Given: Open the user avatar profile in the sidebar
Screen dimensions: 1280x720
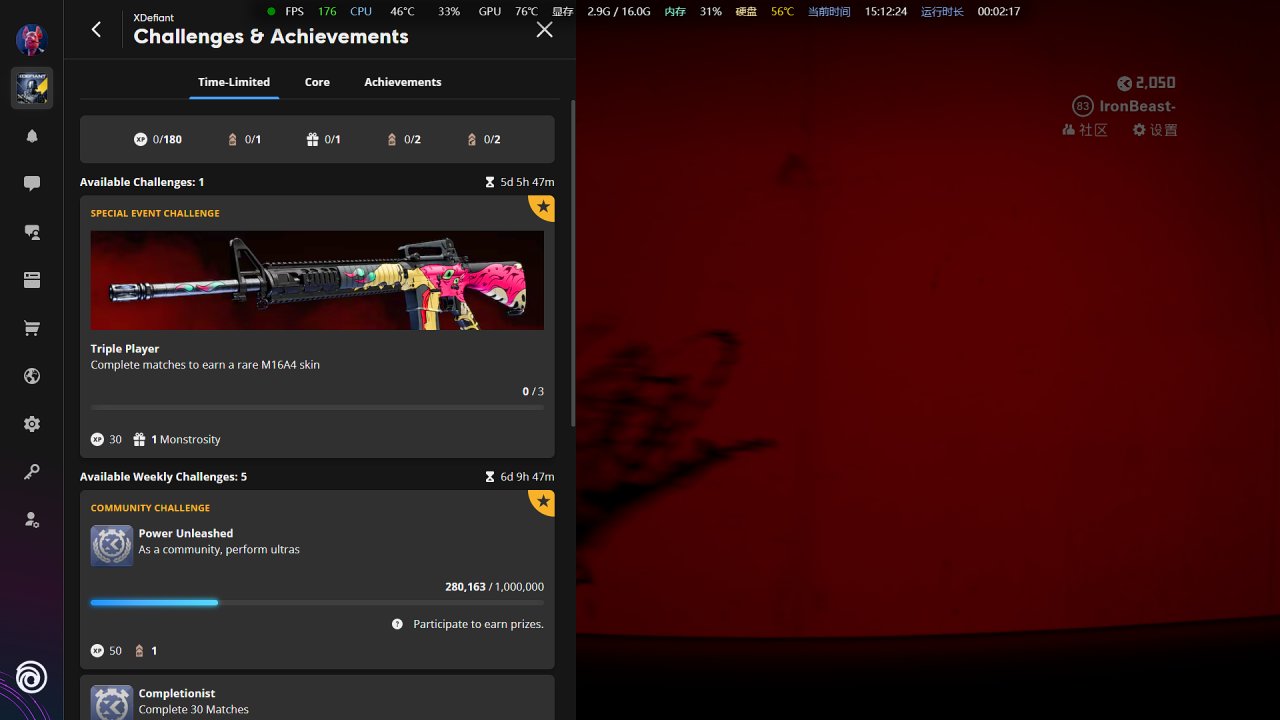Looking at the screenshot, I should coord(32,40).
